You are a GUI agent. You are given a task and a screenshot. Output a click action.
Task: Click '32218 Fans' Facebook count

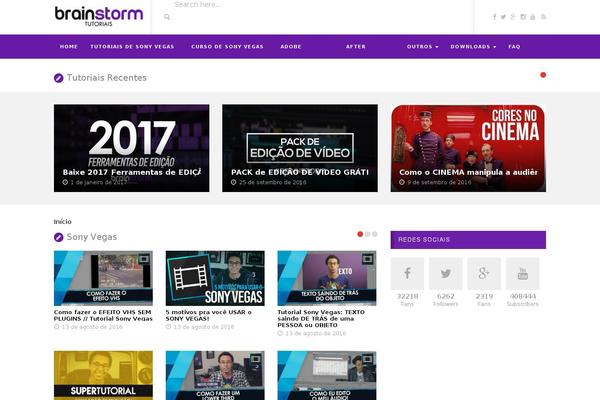[x=407, y=299]
